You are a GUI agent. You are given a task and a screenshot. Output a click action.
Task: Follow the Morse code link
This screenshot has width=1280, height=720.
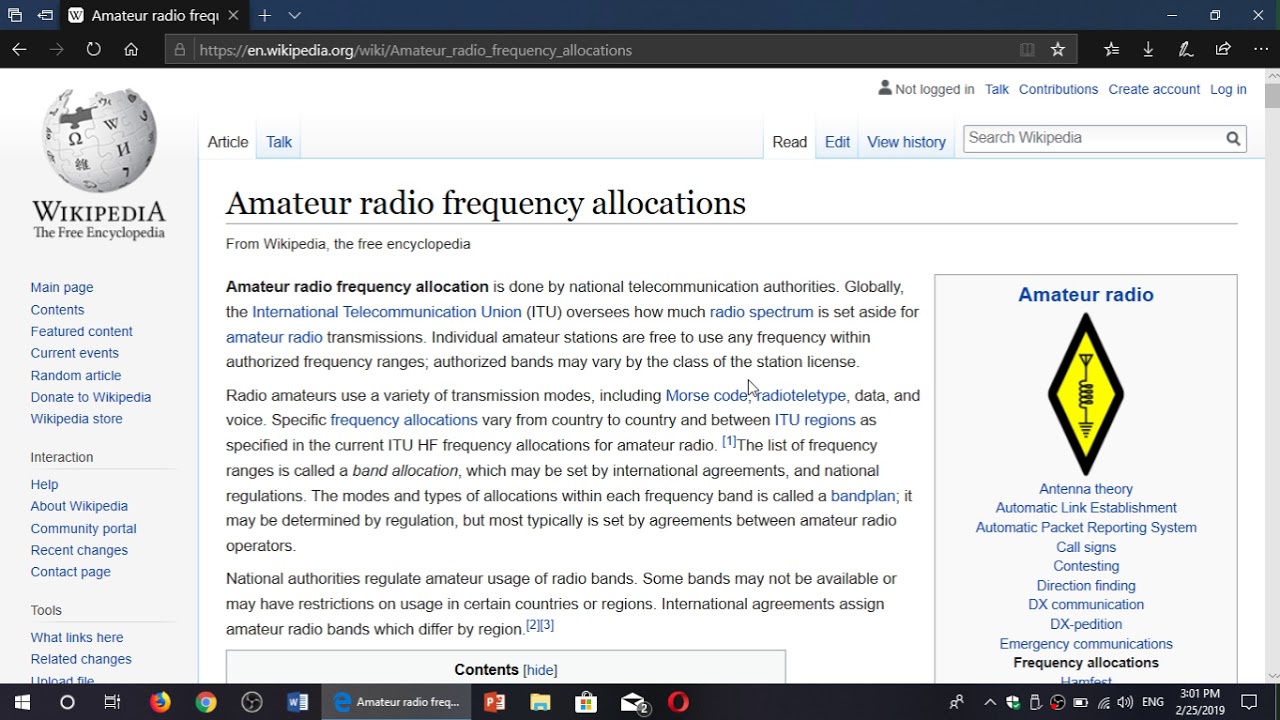click(707, 395)
